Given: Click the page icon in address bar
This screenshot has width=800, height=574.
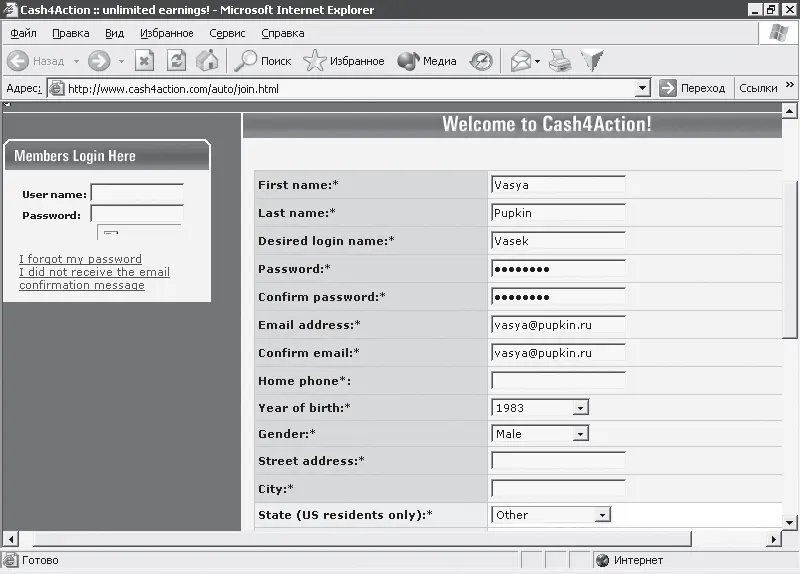Looking at the screenshot, I should [x=56, y=88].
